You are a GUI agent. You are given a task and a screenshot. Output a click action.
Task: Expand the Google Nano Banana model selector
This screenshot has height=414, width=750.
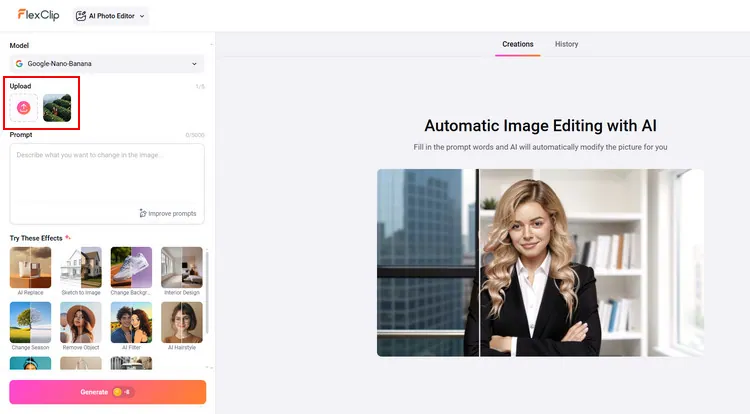pyautogui.click(x=107, y=64)
